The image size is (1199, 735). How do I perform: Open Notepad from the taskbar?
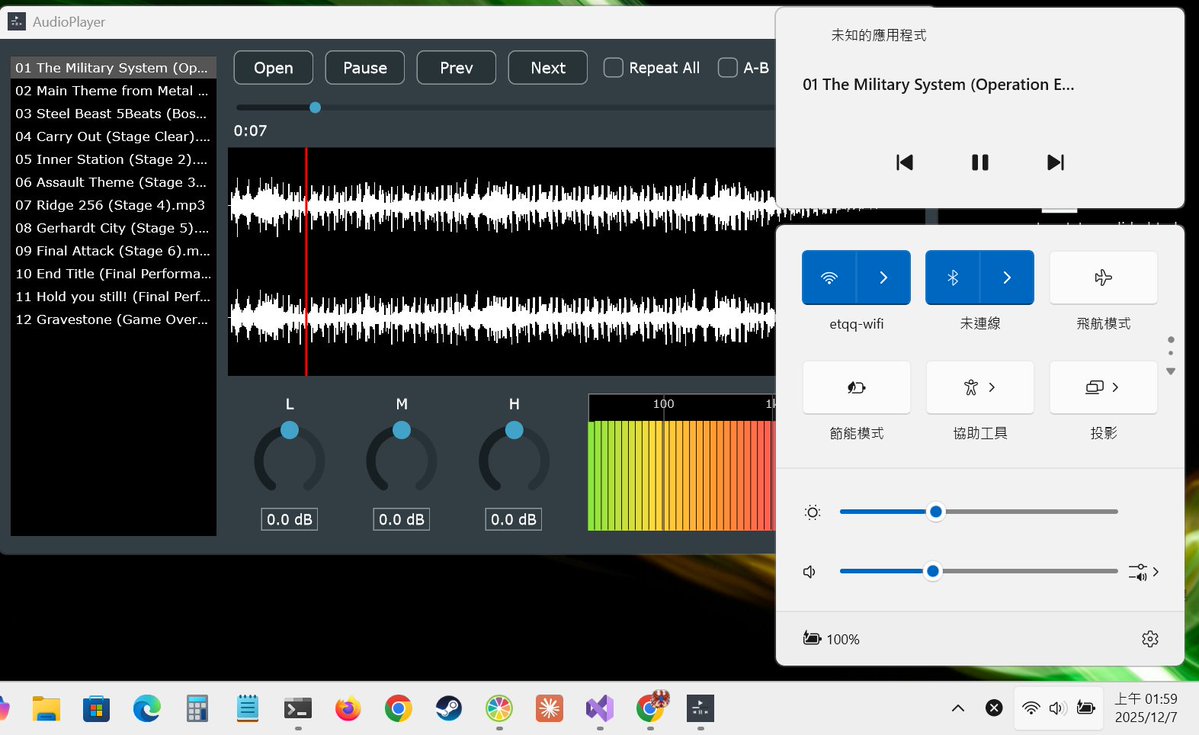click(247, 709)
